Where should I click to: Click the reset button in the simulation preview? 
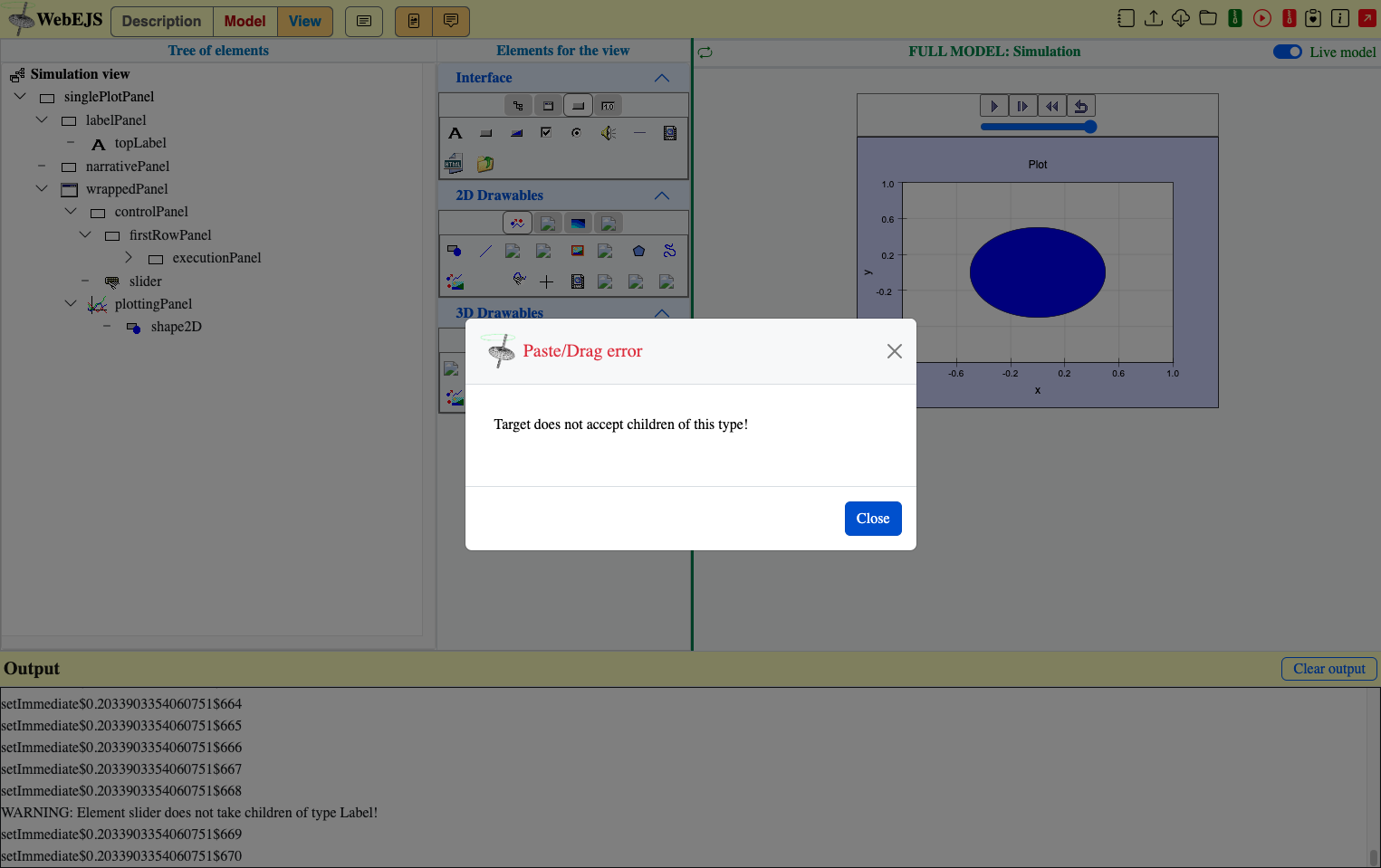pos(1081,106)
